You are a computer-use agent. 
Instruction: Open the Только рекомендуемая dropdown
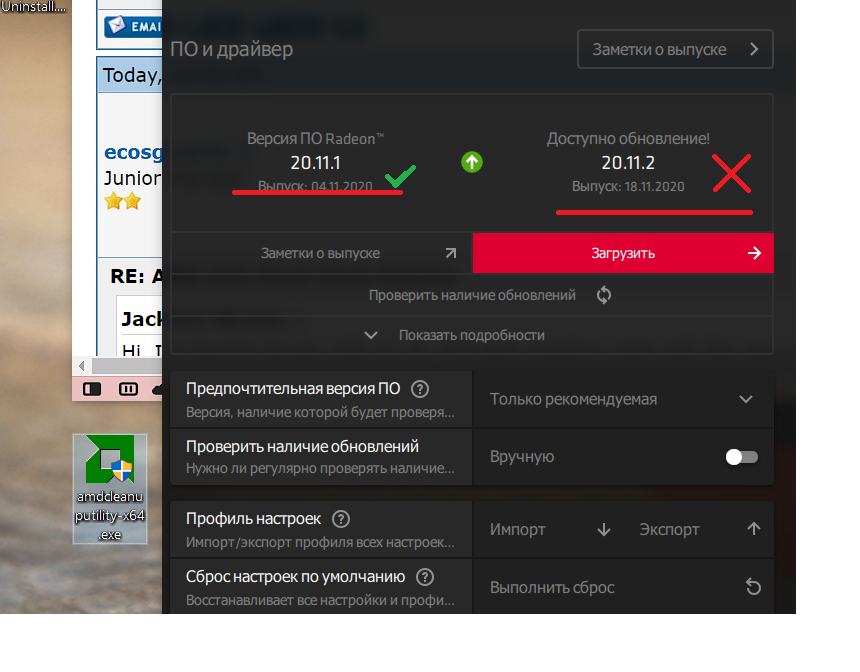[x=621, y=399]
